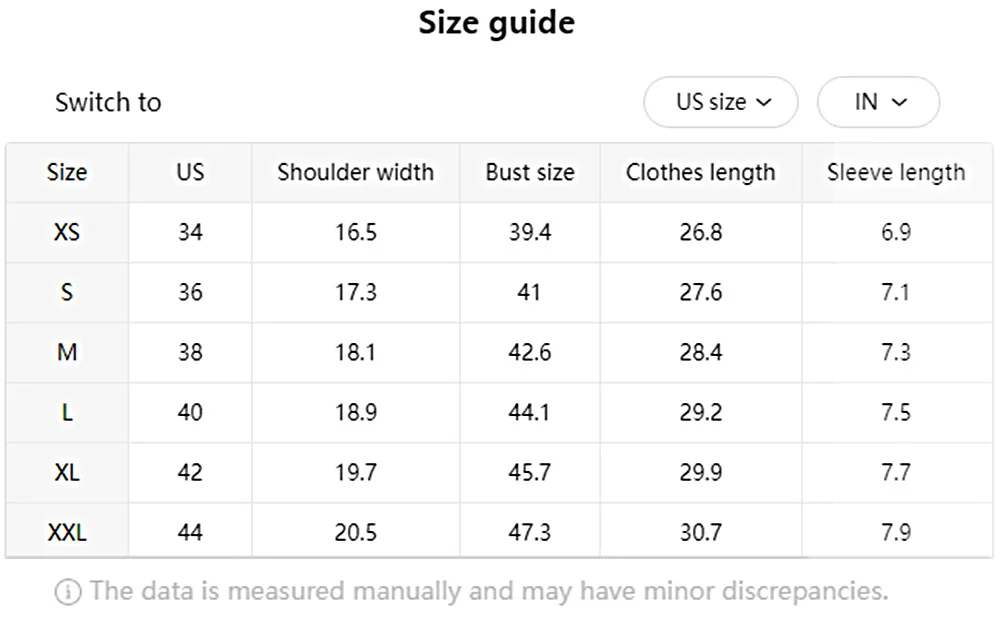The height and width of the screenshot is (622, 1000).
Task: Select the S size label
Action: coord(66,292)
